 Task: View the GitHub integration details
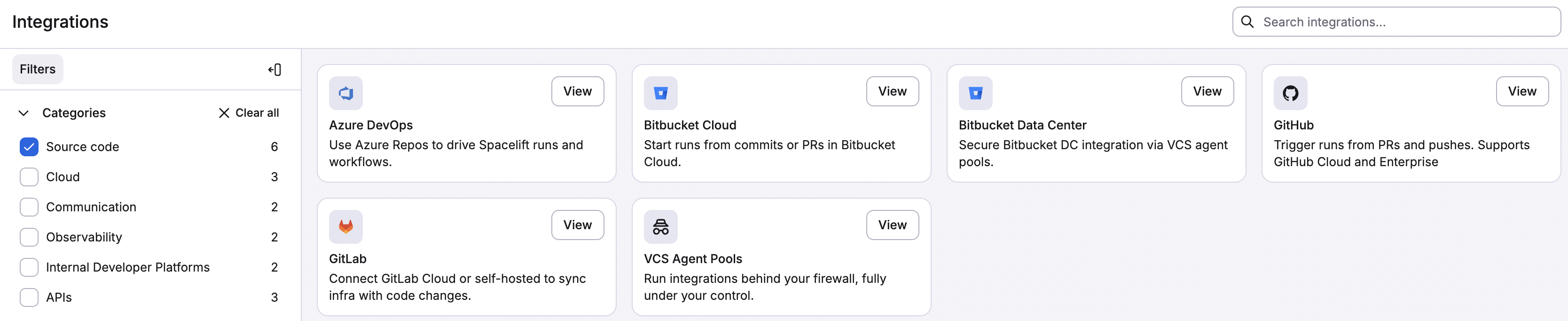(x=1522, y=91)
